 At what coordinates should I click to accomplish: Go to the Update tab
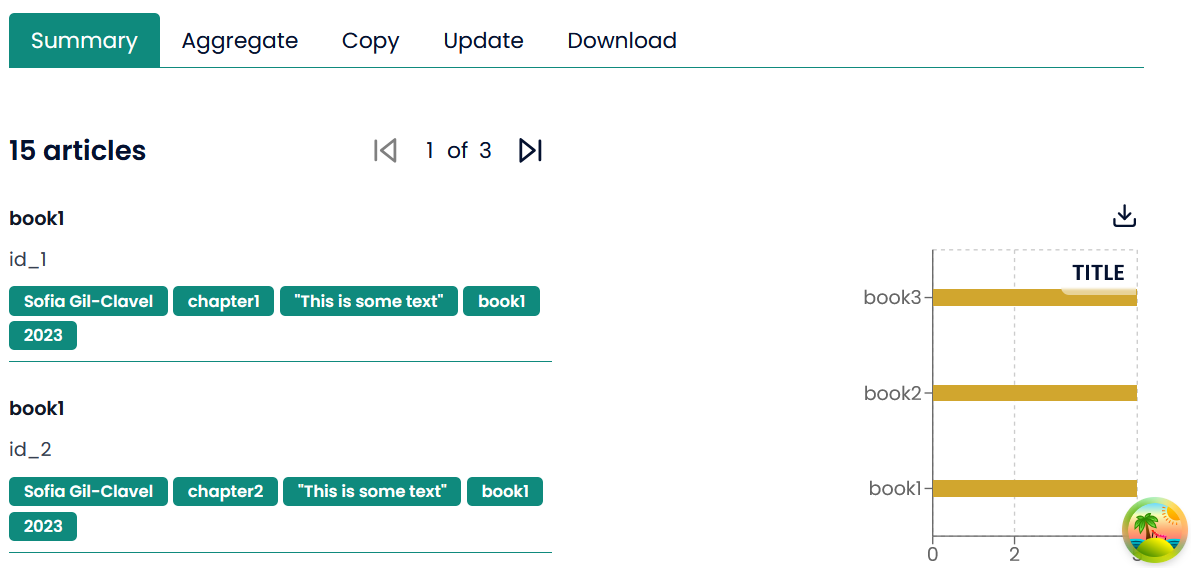point(483,41)
